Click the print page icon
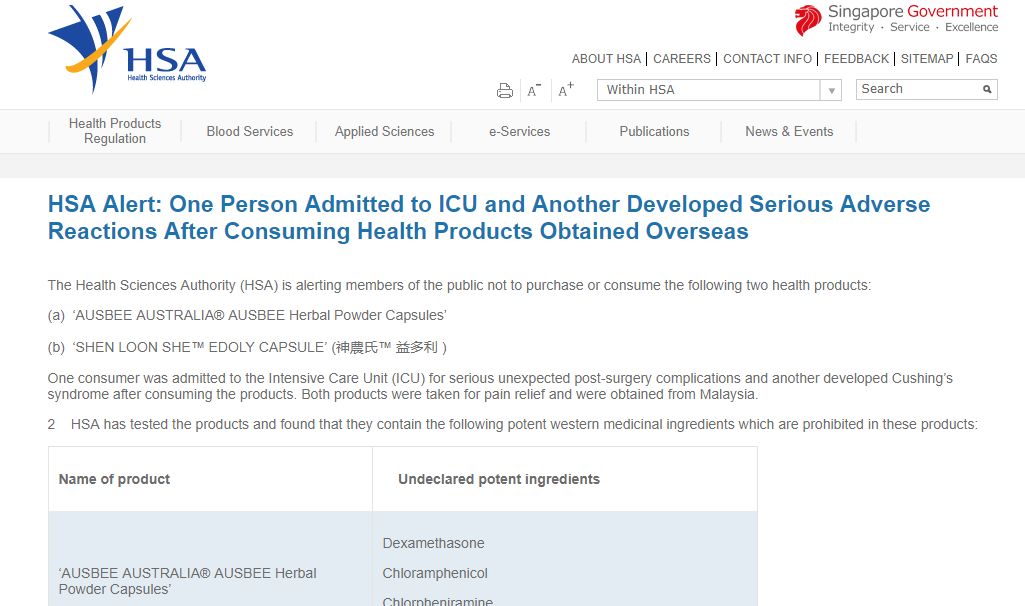The width and height of the screenshot is (1025, 606). pos(505,91)
